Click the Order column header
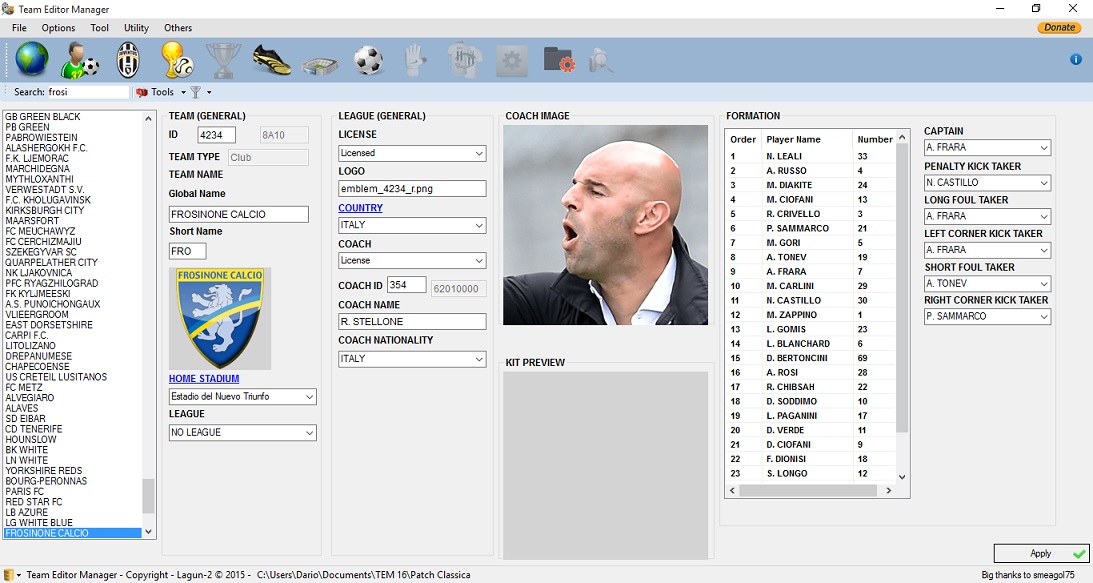Screen dimensions: 1093x583 click(742, 139)
